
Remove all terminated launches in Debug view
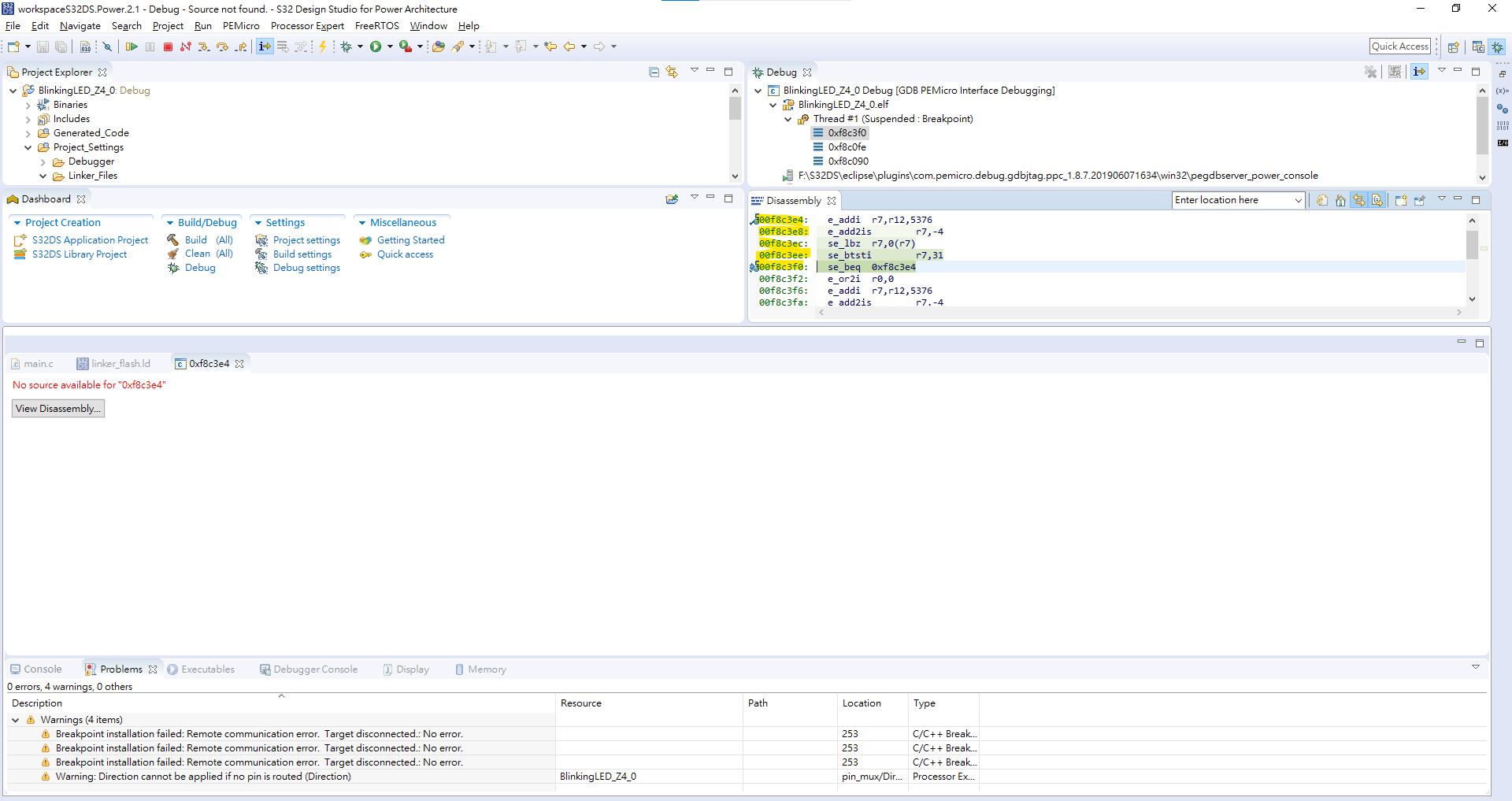(1371, 72)
